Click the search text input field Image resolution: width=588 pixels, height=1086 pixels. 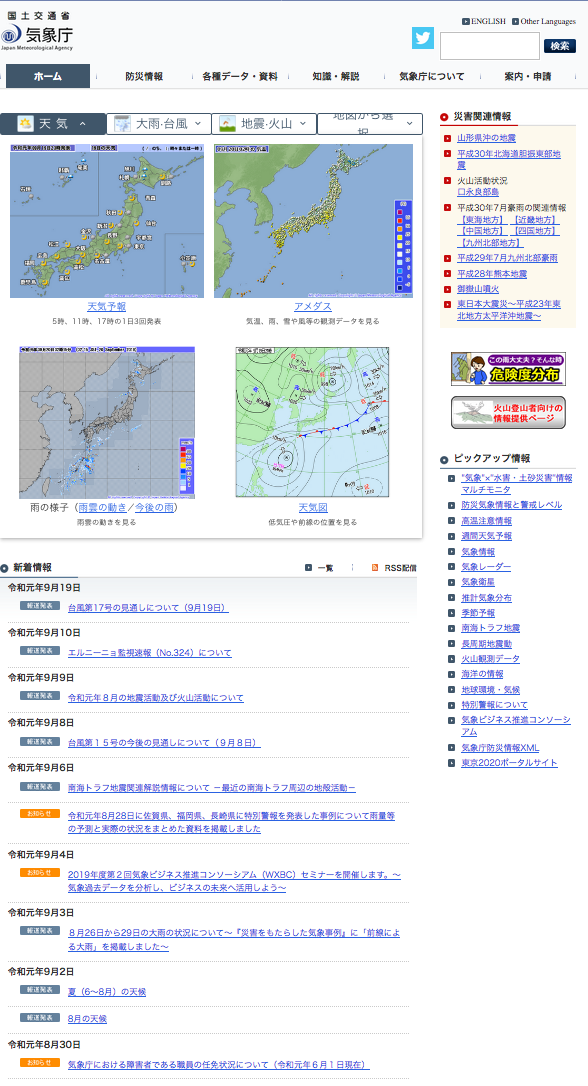[490, 46]
